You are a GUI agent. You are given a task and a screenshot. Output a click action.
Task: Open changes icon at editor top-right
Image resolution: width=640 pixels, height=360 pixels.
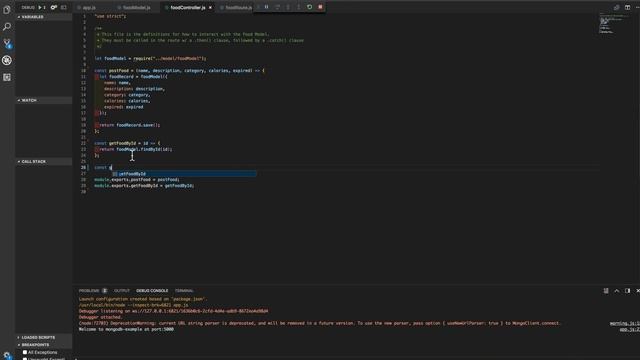(616, 7)
